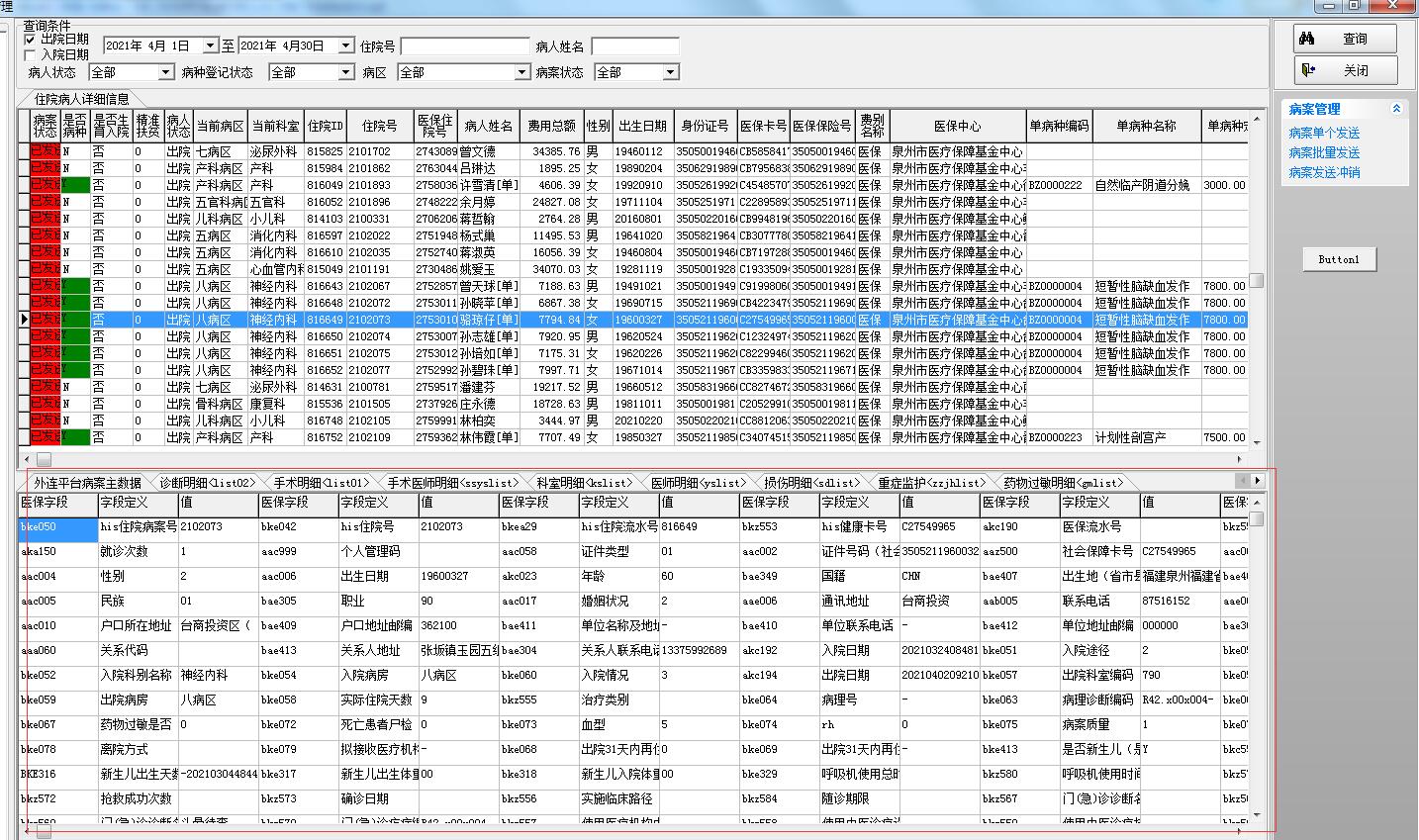The width and height of the screenshot is (1419, 840).
Task: Switch to the 诊断明细<list02> tab
Action: (x=207, y=483)
